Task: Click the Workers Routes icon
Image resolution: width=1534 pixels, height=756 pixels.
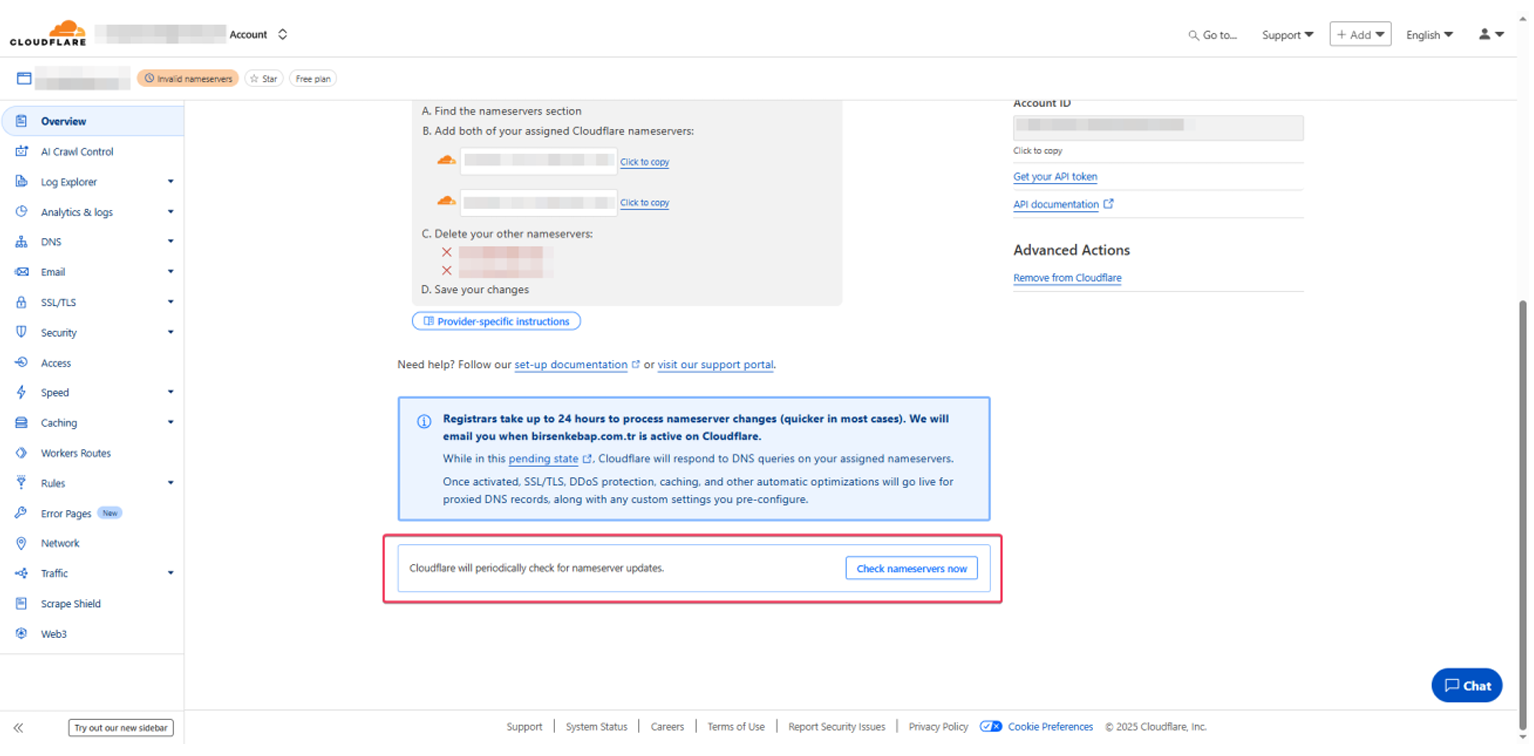Action: coord(21,453)
